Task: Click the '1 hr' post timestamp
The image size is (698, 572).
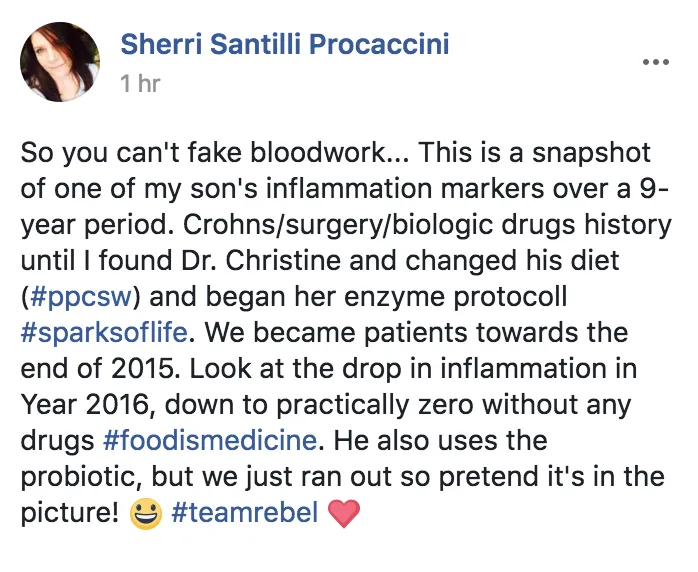Action: [x=140, y=83]
